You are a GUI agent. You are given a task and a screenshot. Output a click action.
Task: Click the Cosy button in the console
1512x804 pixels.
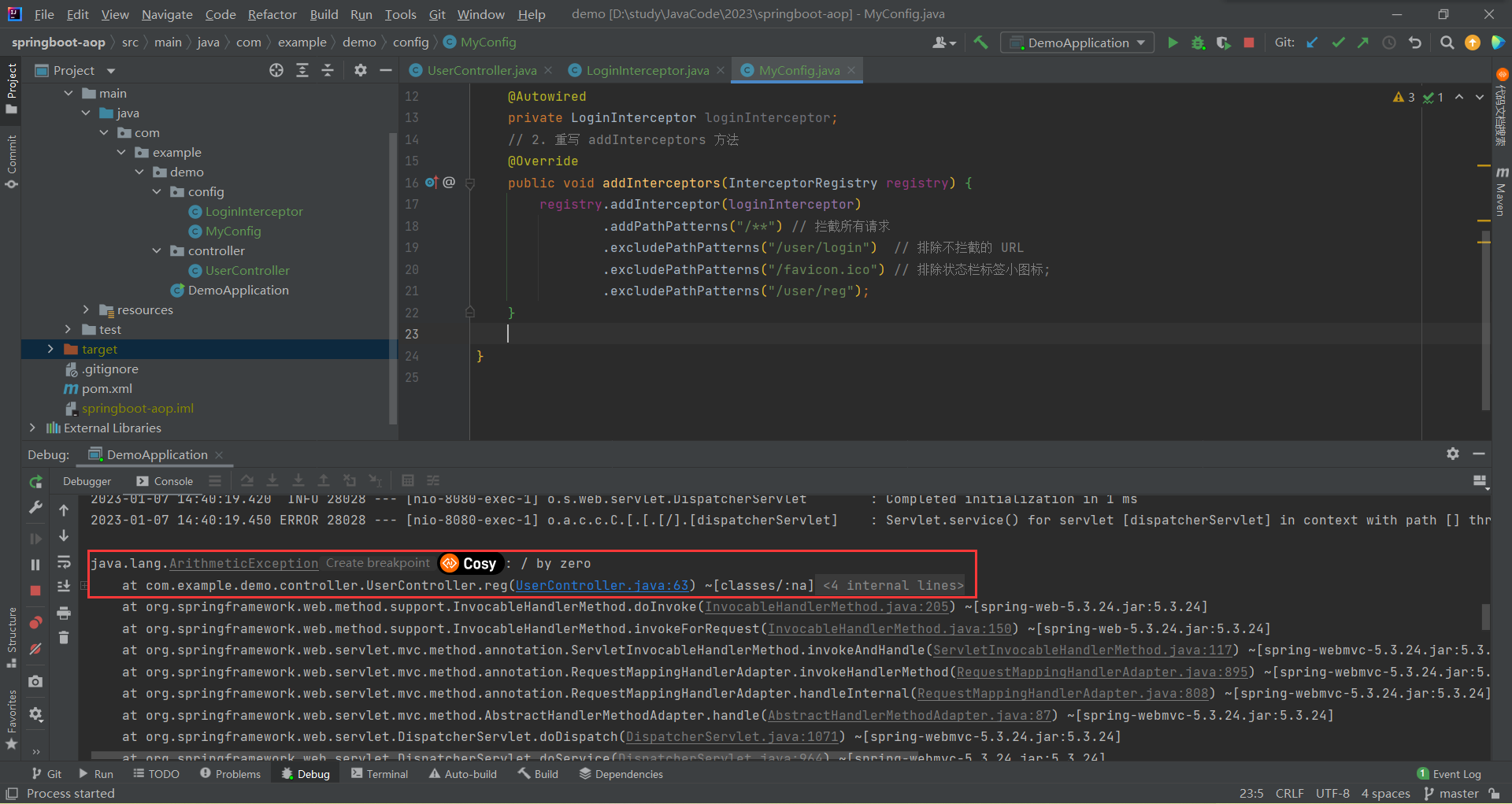point(470,563)
